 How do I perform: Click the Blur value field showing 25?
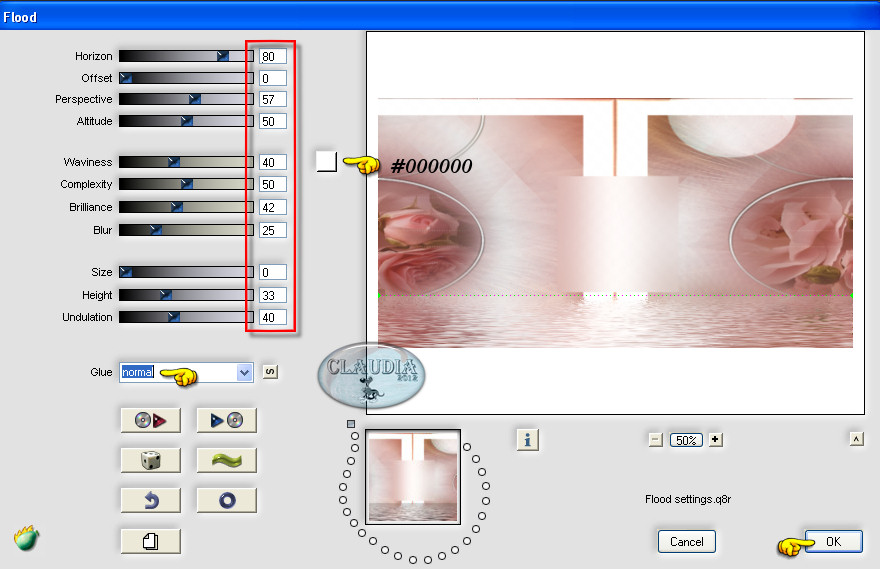273,230
